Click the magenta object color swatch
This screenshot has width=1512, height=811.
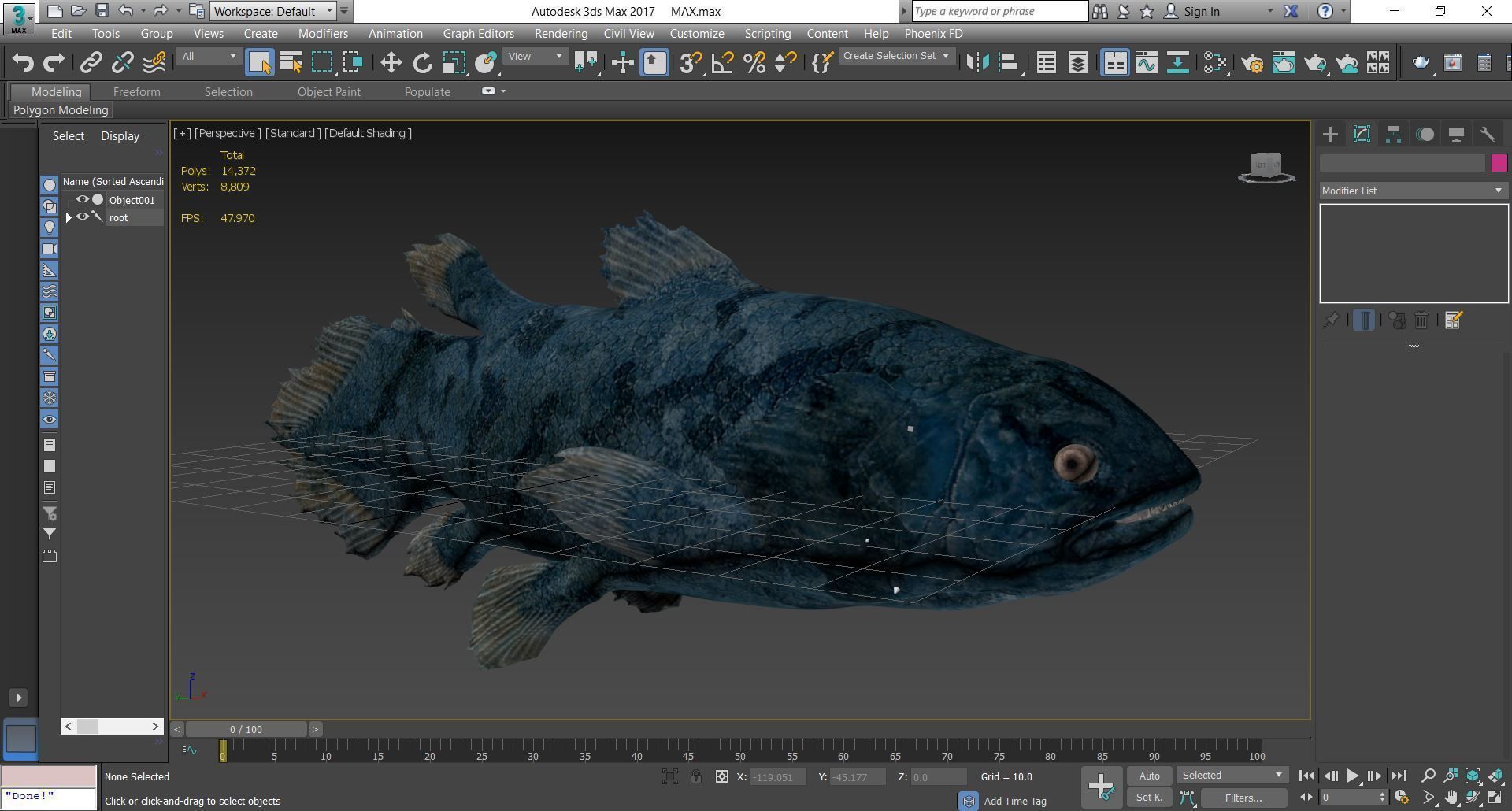click(1499, 163)
